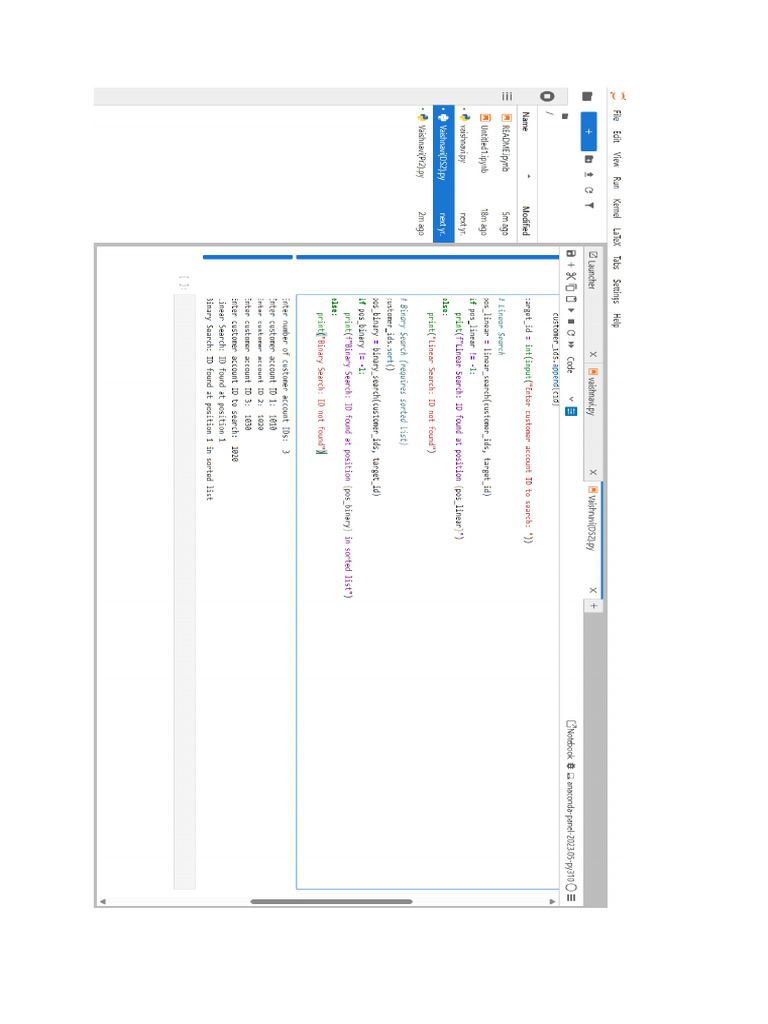768x1024 pixels.
Task: Open the Kernel menu
Action: click(616, 208)
